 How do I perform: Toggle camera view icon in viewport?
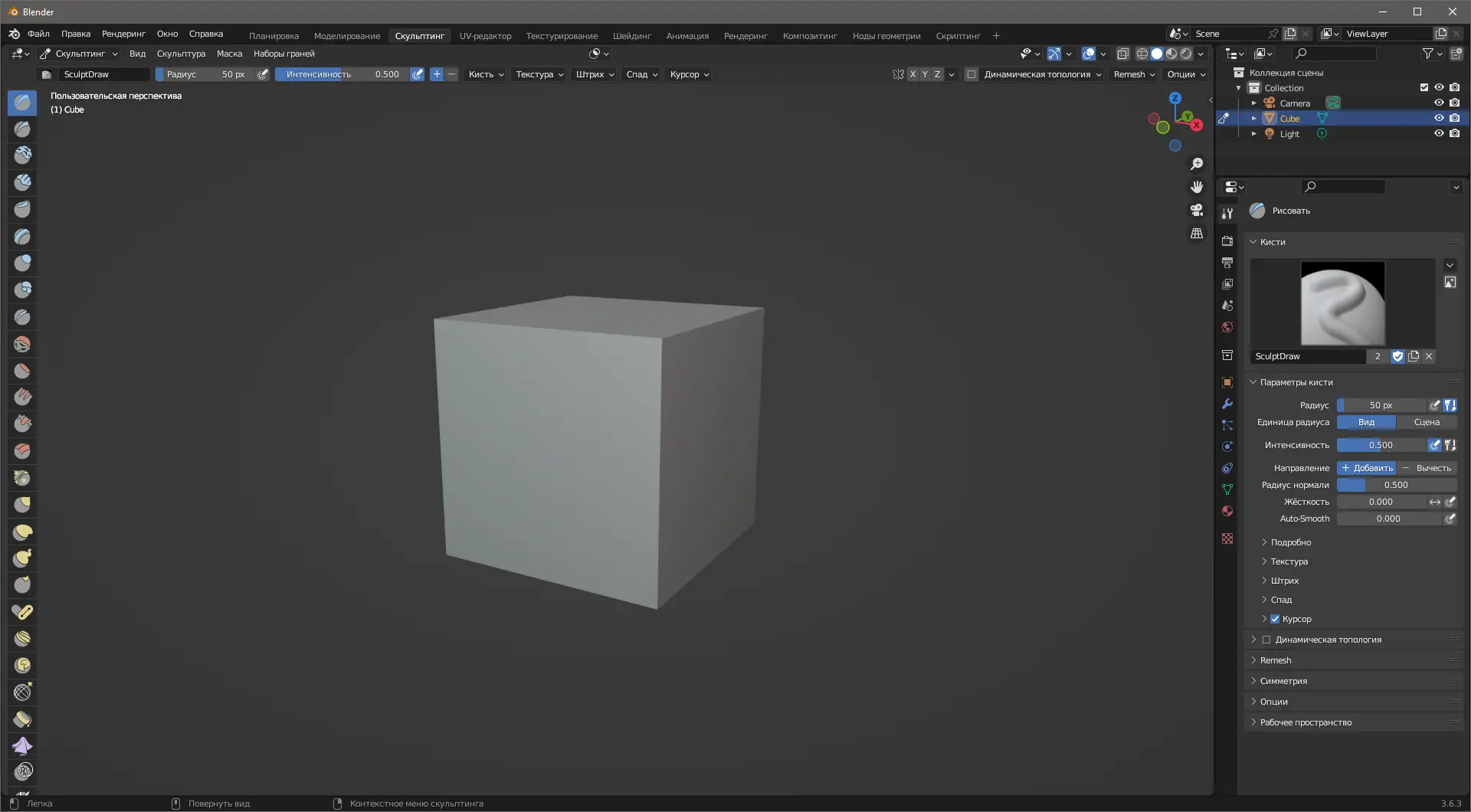click(1196, 210)
